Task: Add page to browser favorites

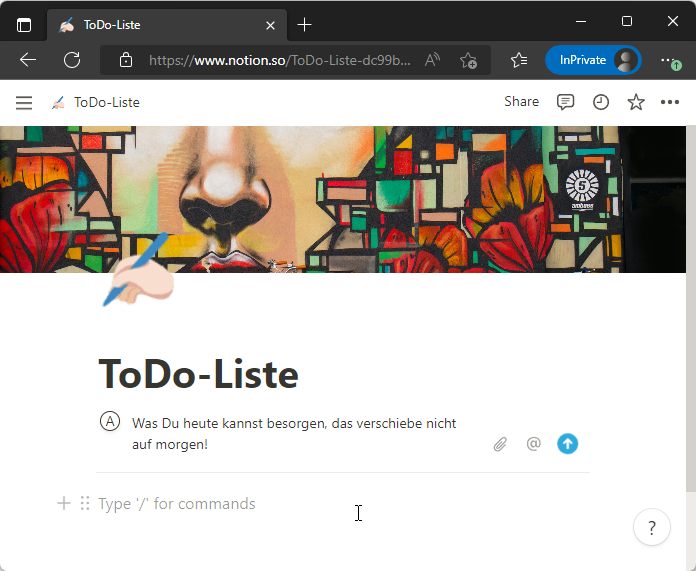Action: pos(468,60)
